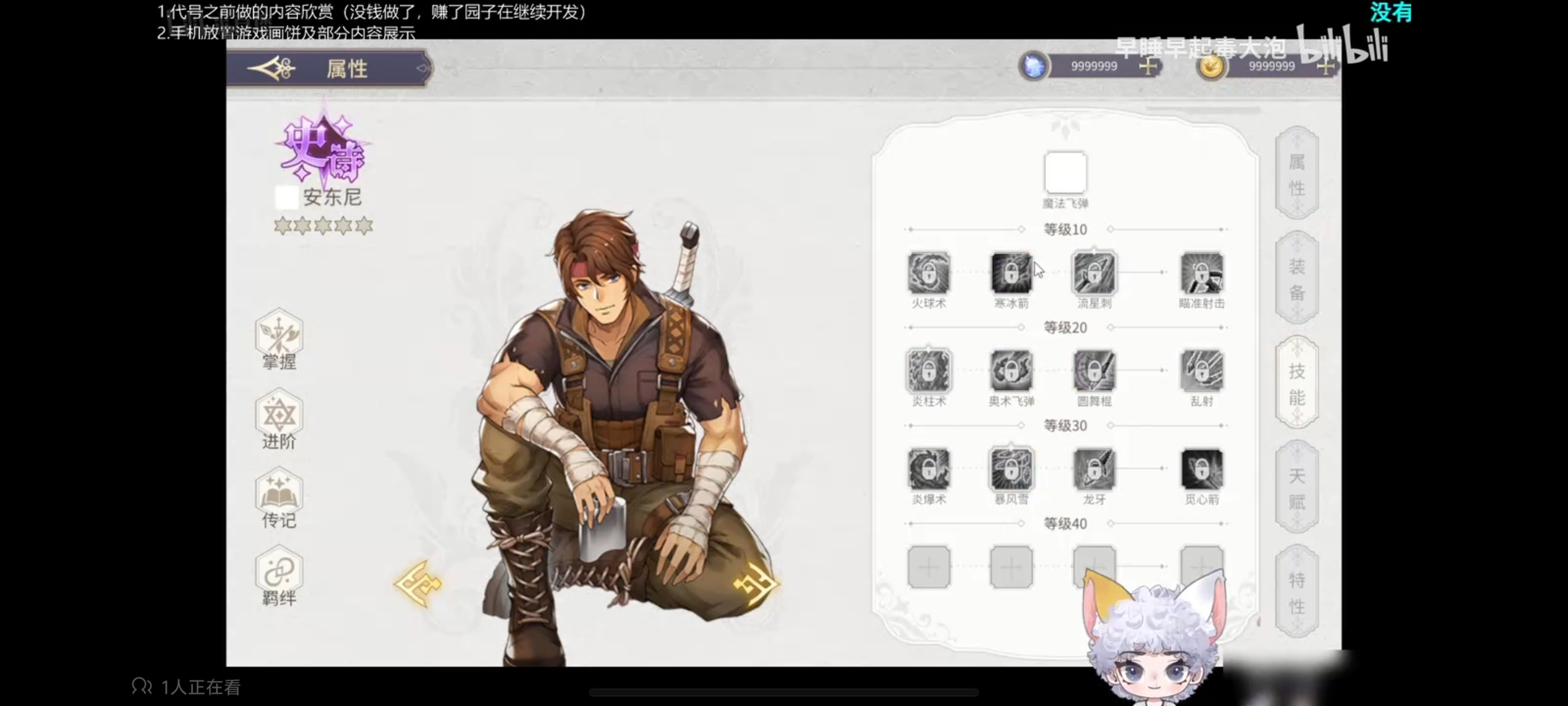The width and height of the screenshot is (1568, 706).
Task: Add more gold coins with the plus button
Action: click(1325, 66)
